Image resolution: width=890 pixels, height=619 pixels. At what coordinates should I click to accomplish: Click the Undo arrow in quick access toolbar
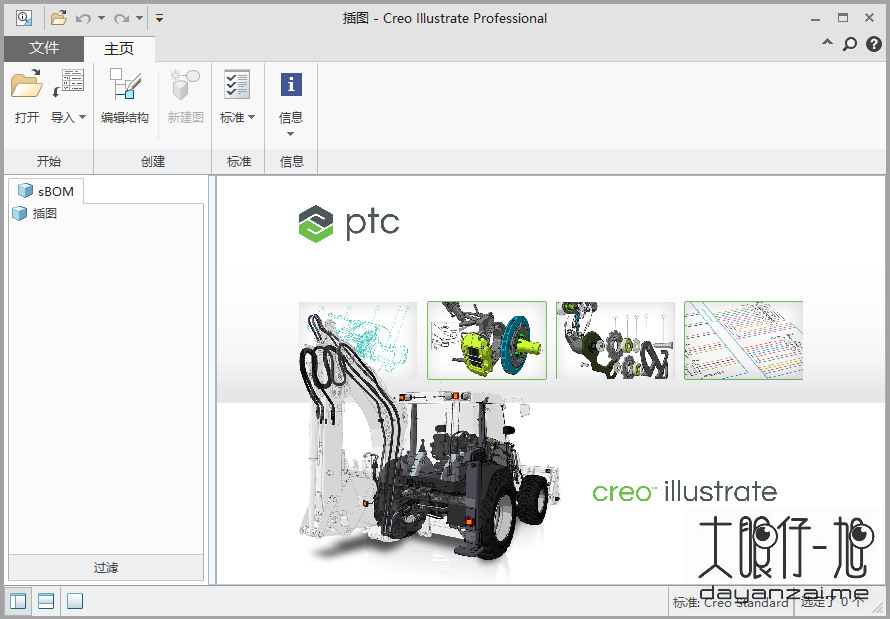83,18
